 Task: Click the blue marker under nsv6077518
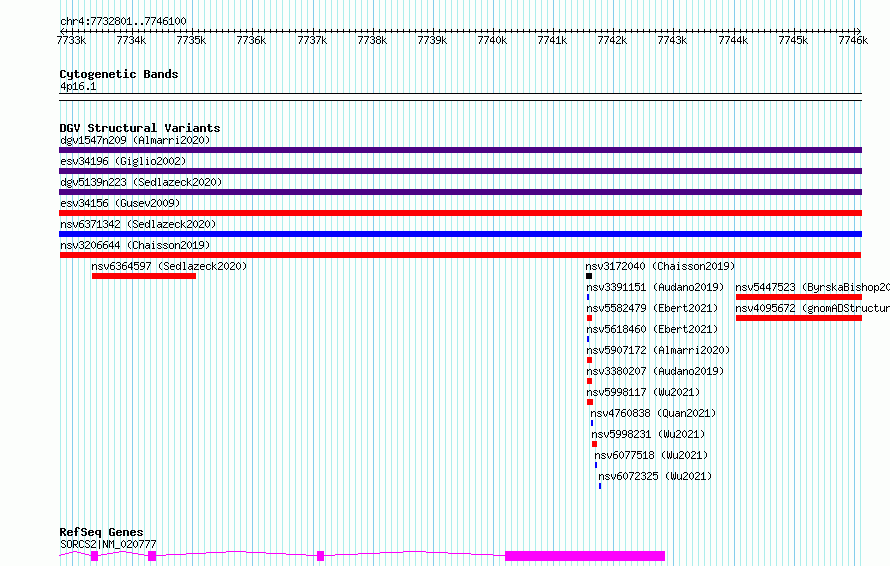(x=596, y=465)
